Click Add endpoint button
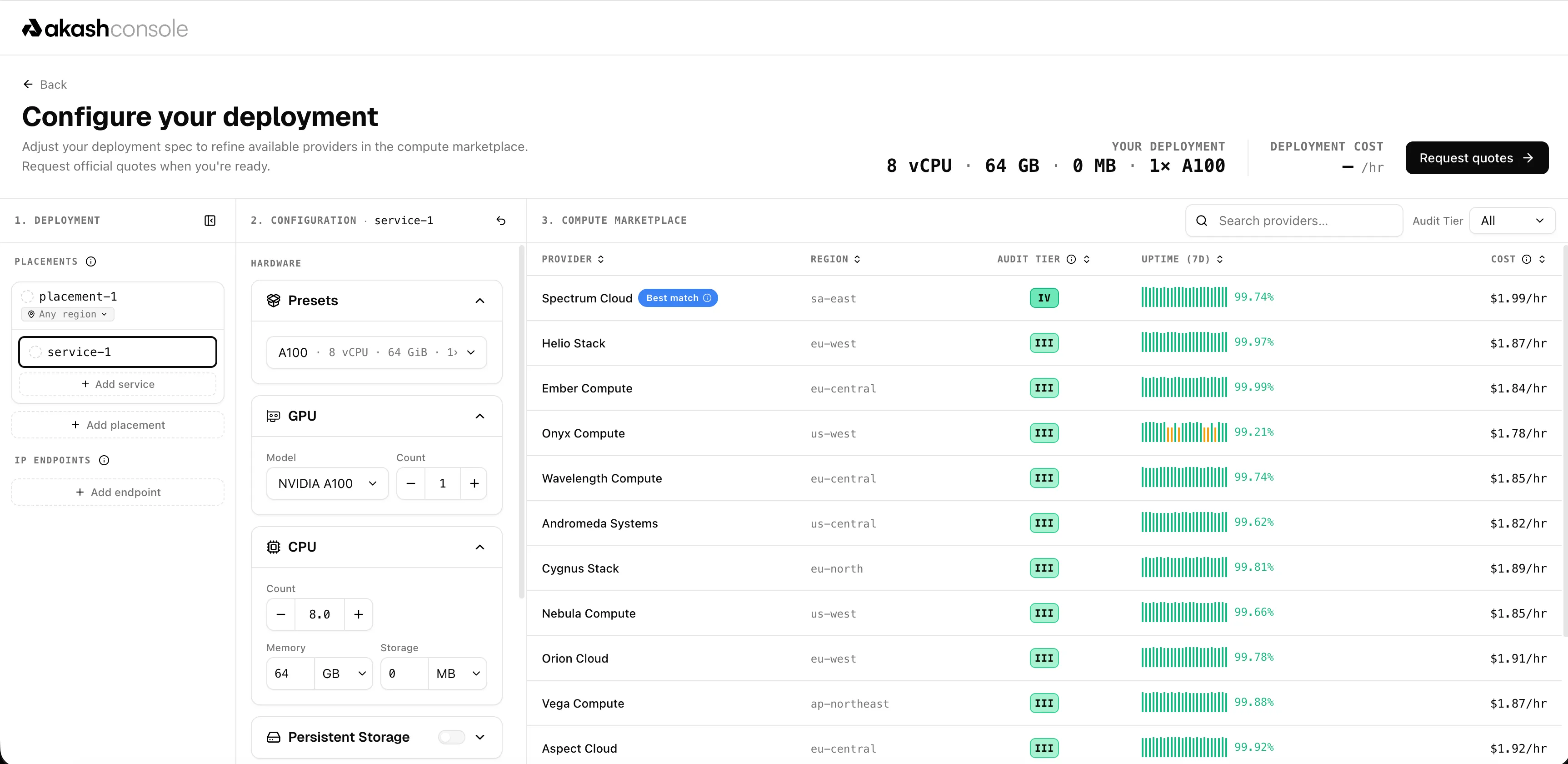Image resolution: width=1568 pixels, height=764 pixels. coord(117,492)
